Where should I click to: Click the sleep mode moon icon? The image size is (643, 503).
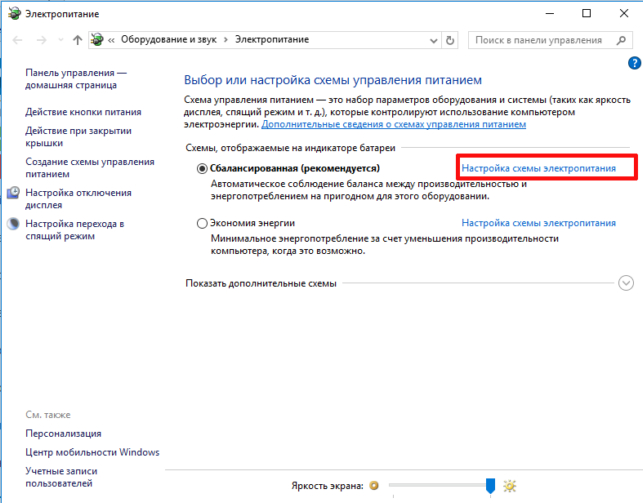click(x=13, y=223)
